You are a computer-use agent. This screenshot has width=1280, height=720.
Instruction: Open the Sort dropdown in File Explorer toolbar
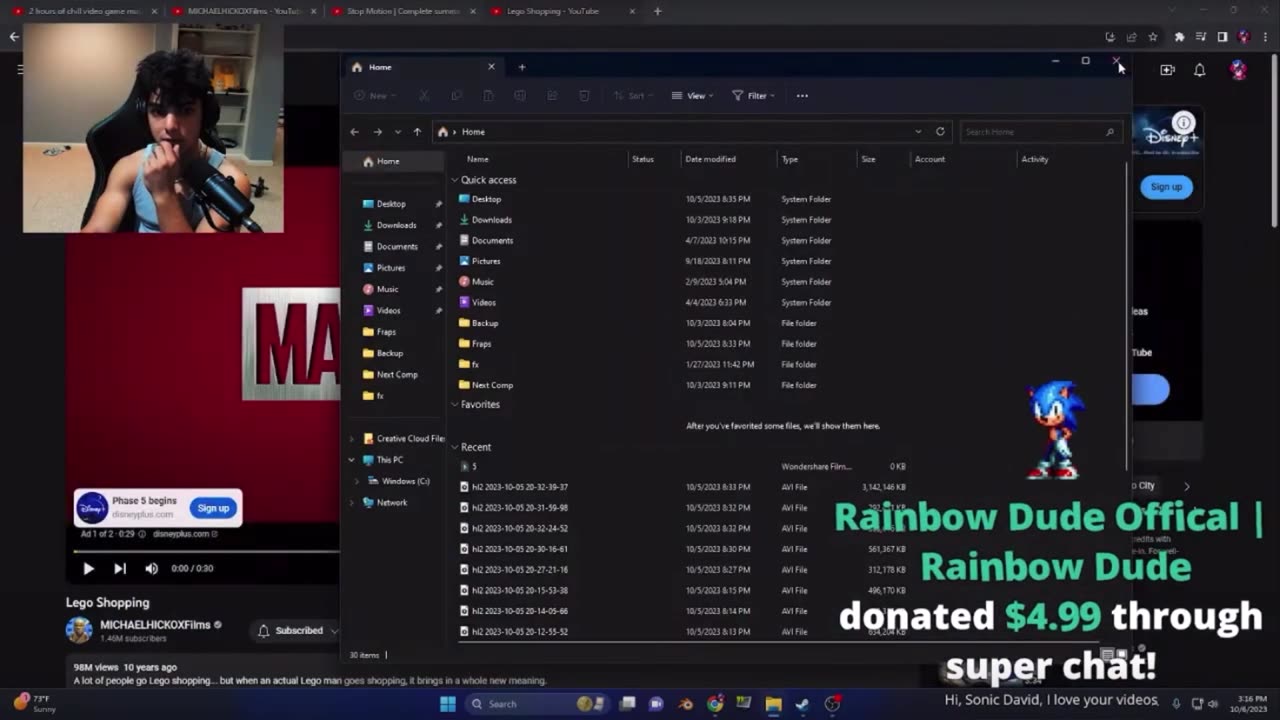click(x=632, y=96)
